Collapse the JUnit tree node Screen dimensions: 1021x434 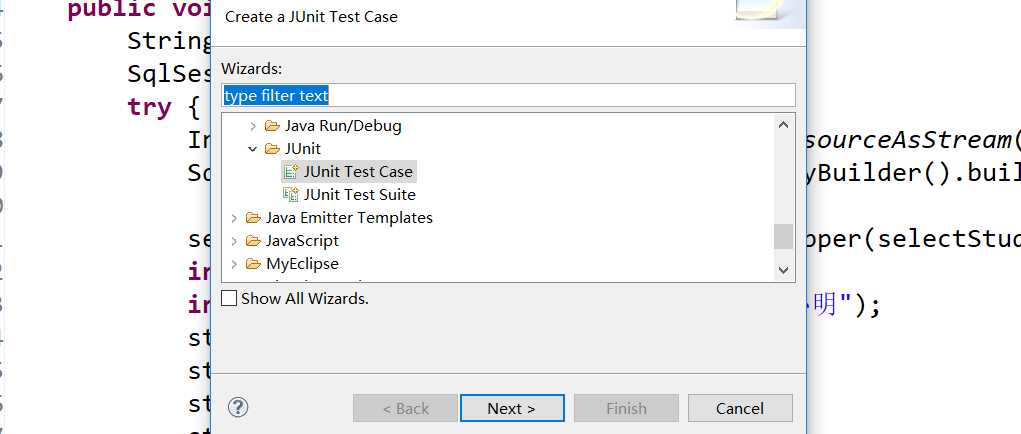(x=253, y=149)
